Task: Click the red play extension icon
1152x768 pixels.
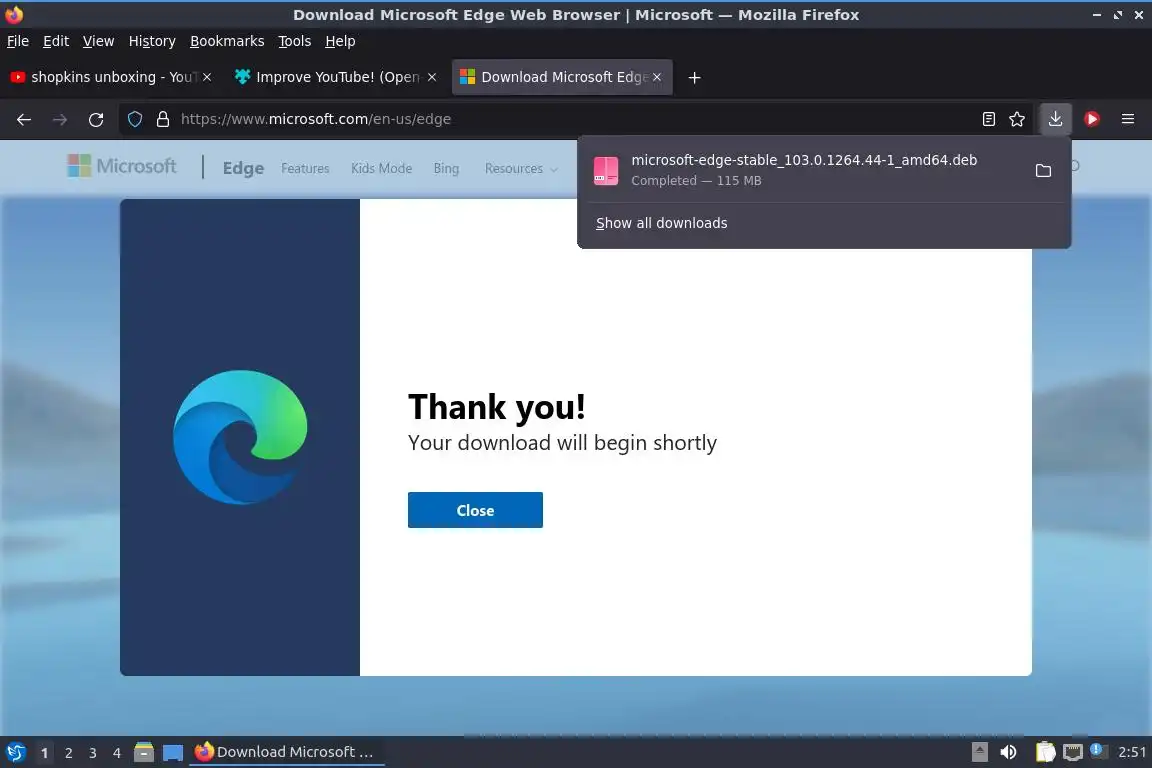Action: coord(1092,119)
